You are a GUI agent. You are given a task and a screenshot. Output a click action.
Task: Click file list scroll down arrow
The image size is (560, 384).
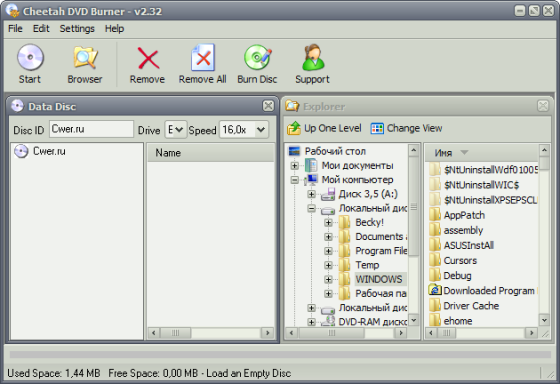coord(544,320)
